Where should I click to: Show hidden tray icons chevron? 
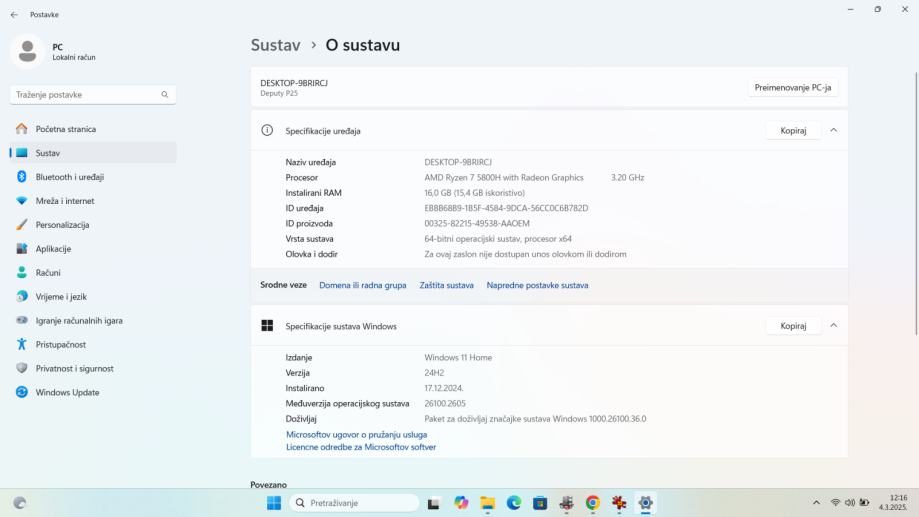816,503
